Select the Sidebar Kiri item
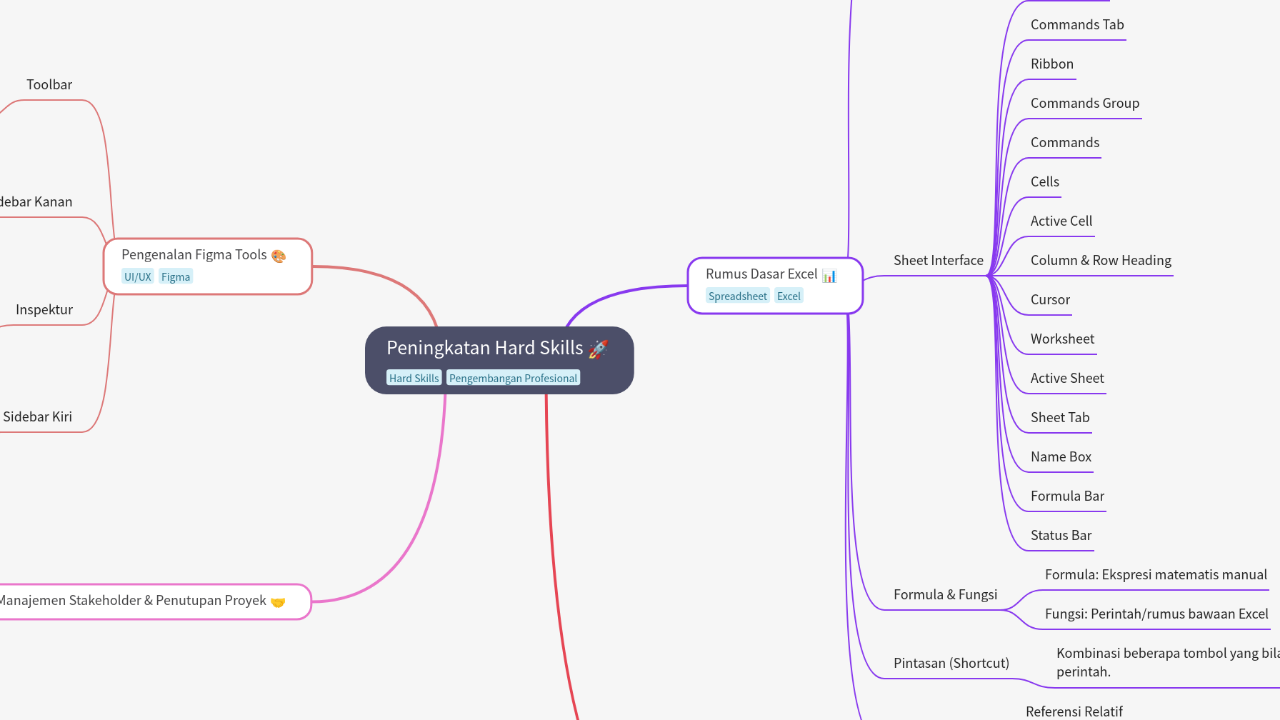The height and width of the screenshot is (720, 1280). coord(37,417)
